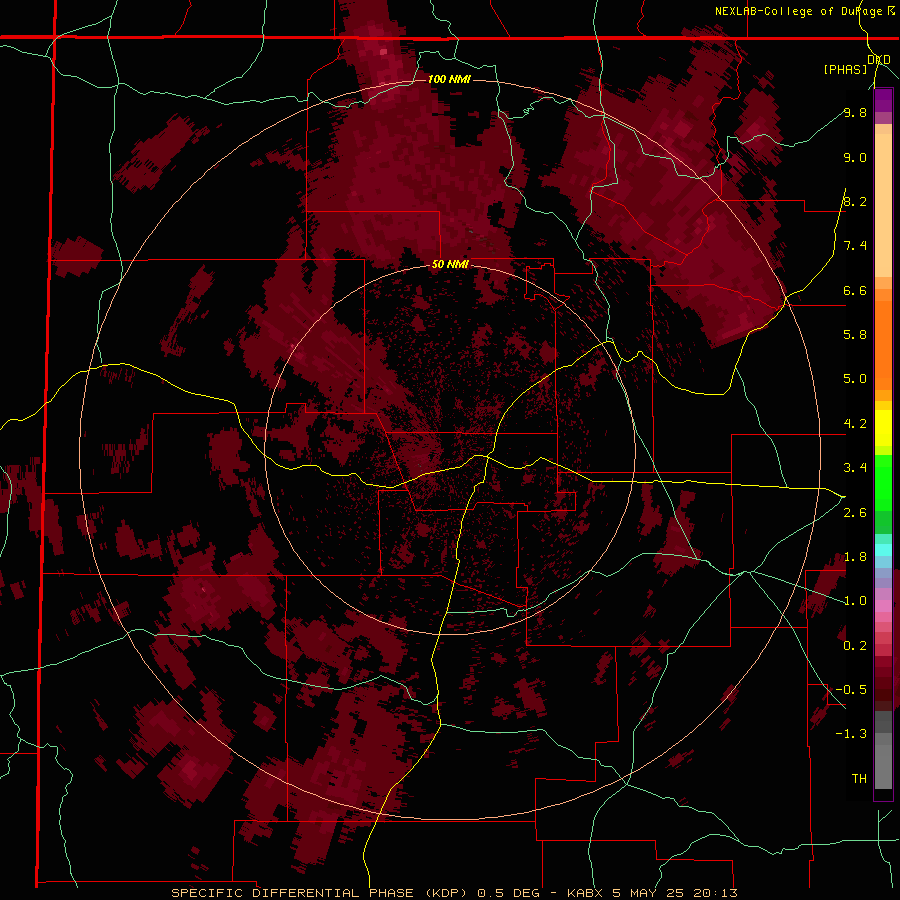This screenshot has width=900, height=900.
Task: Click the 5.8 scale value
Action: tap(855, 335)
